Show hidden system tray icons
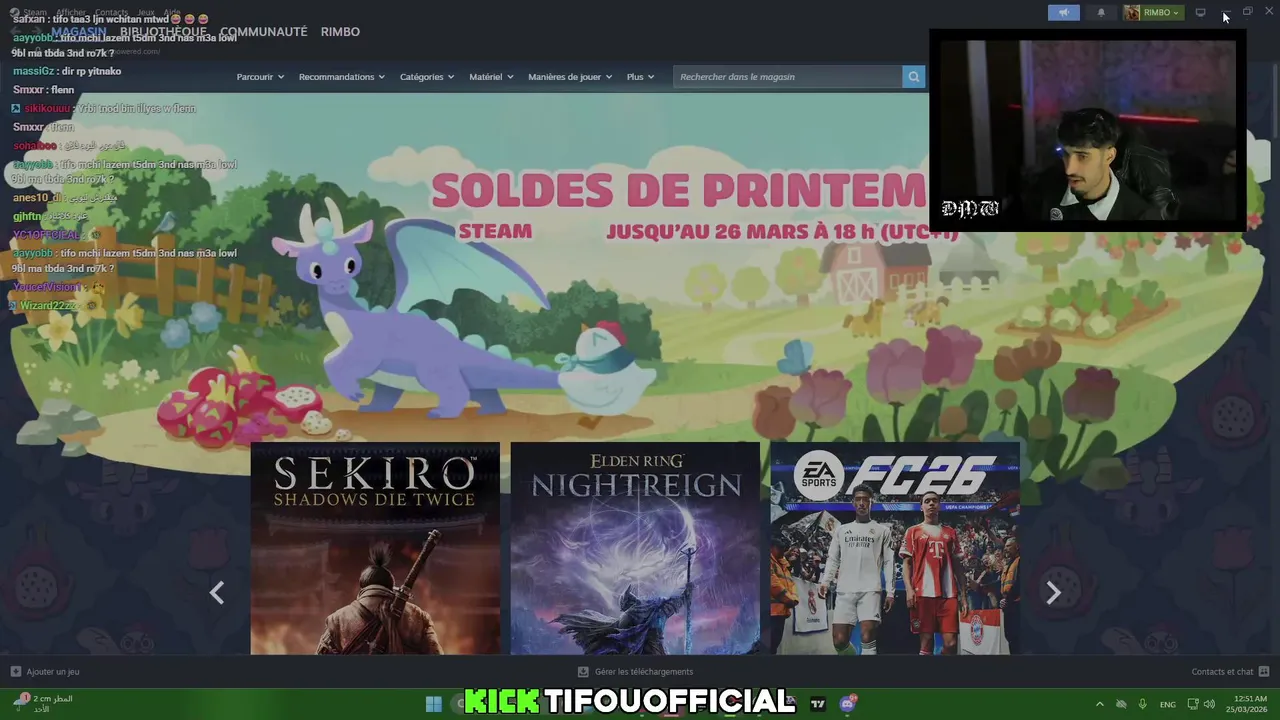 1100,704
